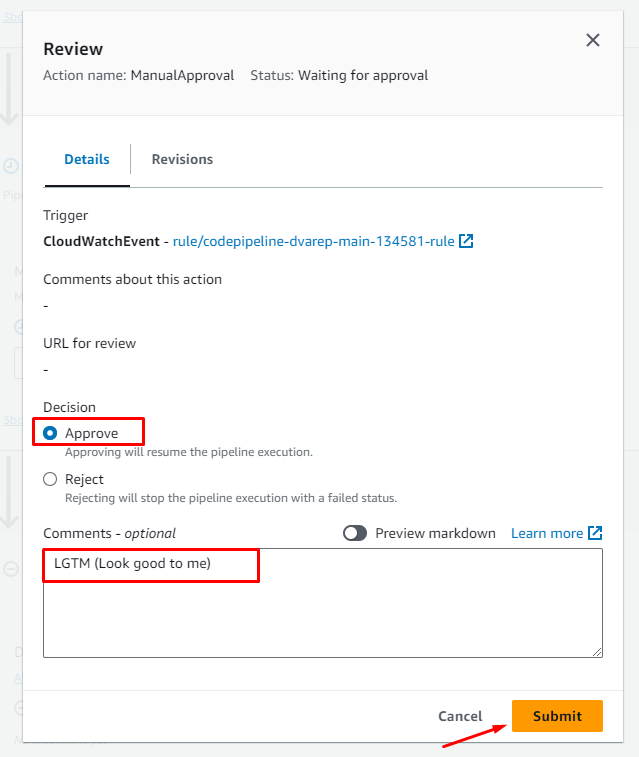Screen dimensions: 639x757
Task: Click faded link left of Decision label
Action: tap(10, 420)
